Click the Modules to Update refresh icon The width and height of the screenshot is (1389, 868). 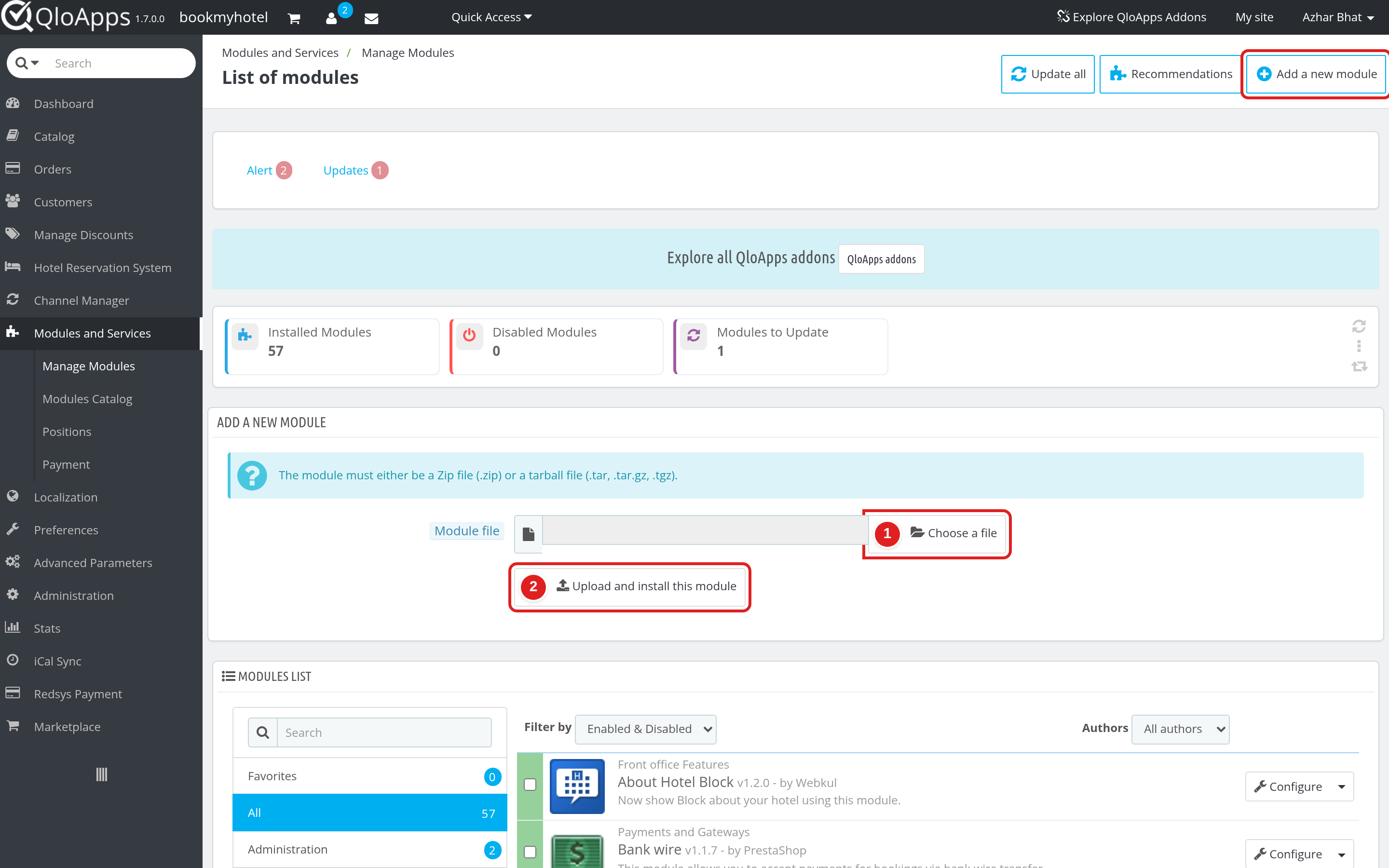tap(694, 335)
